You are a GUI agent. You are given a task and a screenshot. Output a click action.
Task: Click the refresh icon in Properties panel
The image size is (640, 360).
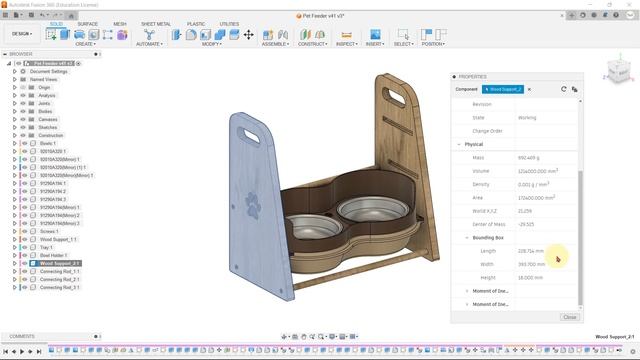click(564, 89)
